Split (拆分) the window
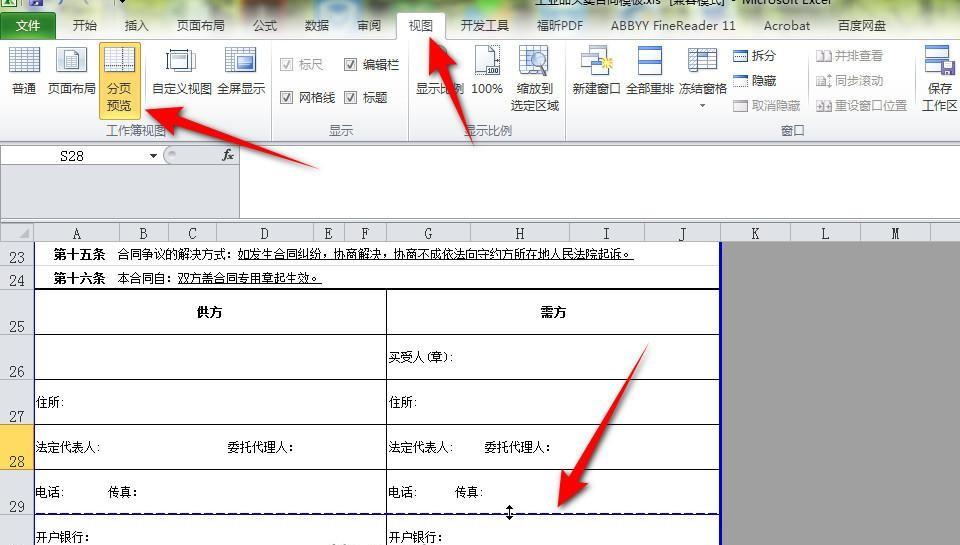Image resolution: width=960 pixels, height=545 pixels. pyautogui.click(x=754, y=56)
